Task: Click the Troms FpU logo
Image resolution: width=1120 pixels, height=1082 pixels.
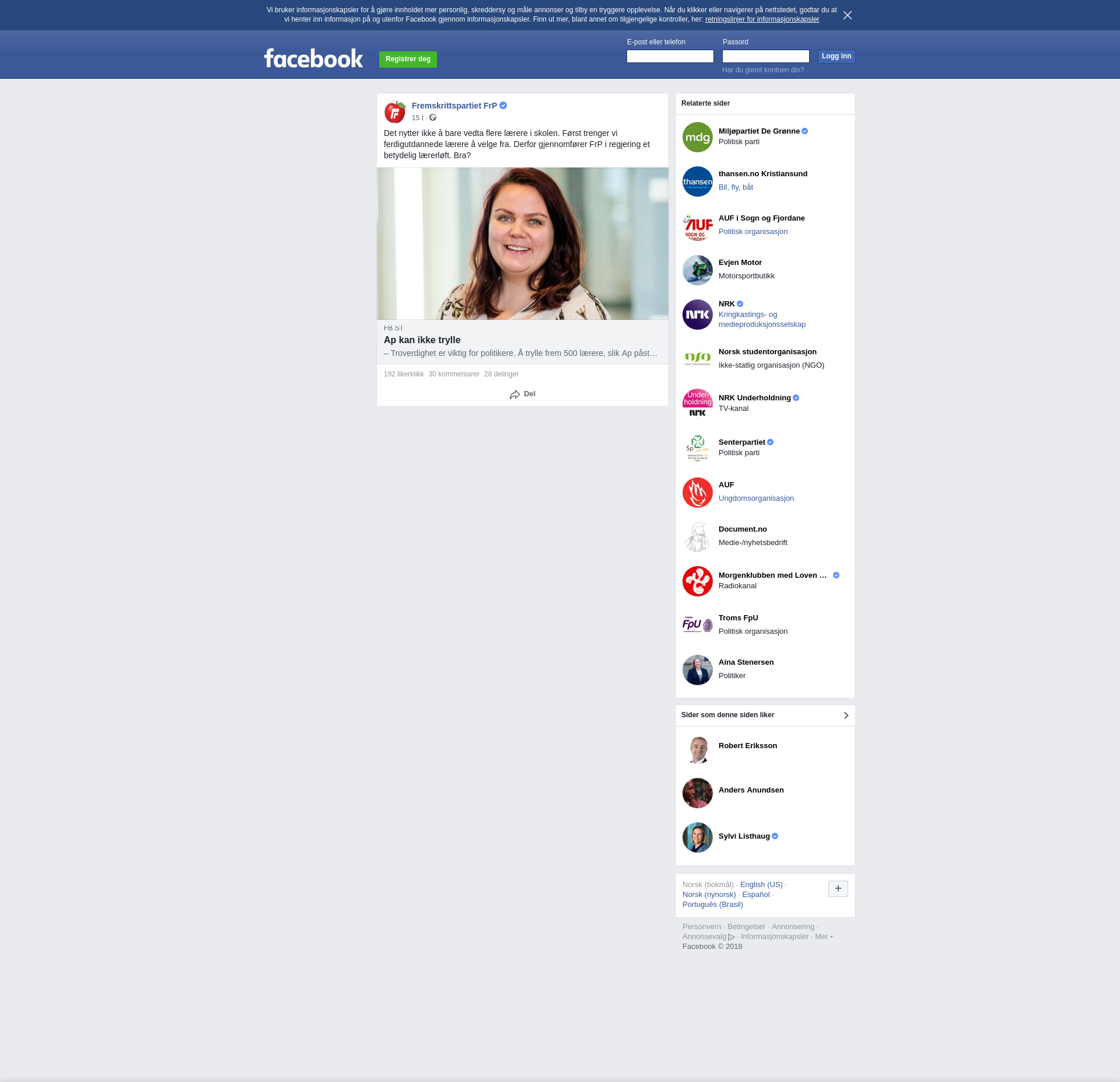Action: pos(698,625)
